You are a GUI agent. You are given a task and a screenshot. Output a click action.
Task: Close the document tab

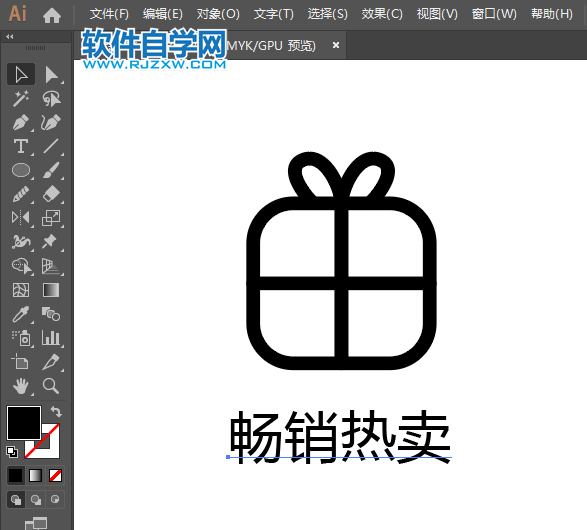(336, 45)
